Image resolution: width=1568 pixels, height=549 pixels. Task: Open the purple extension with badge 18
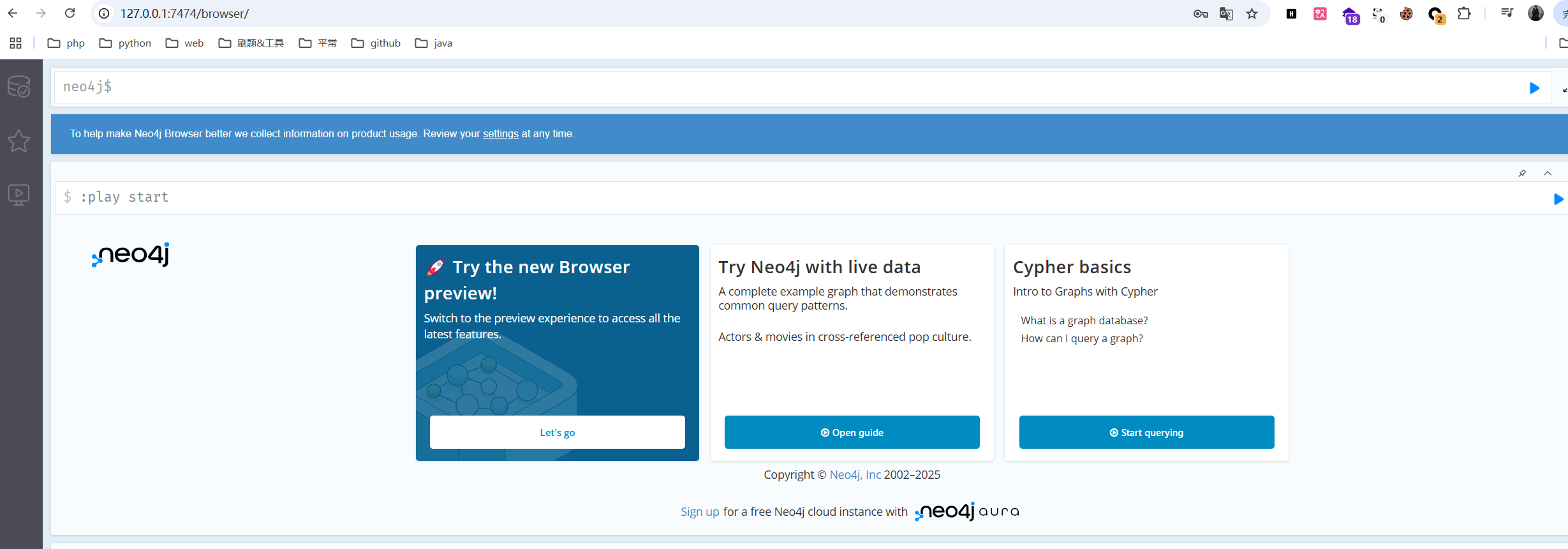click(1350, 15)
